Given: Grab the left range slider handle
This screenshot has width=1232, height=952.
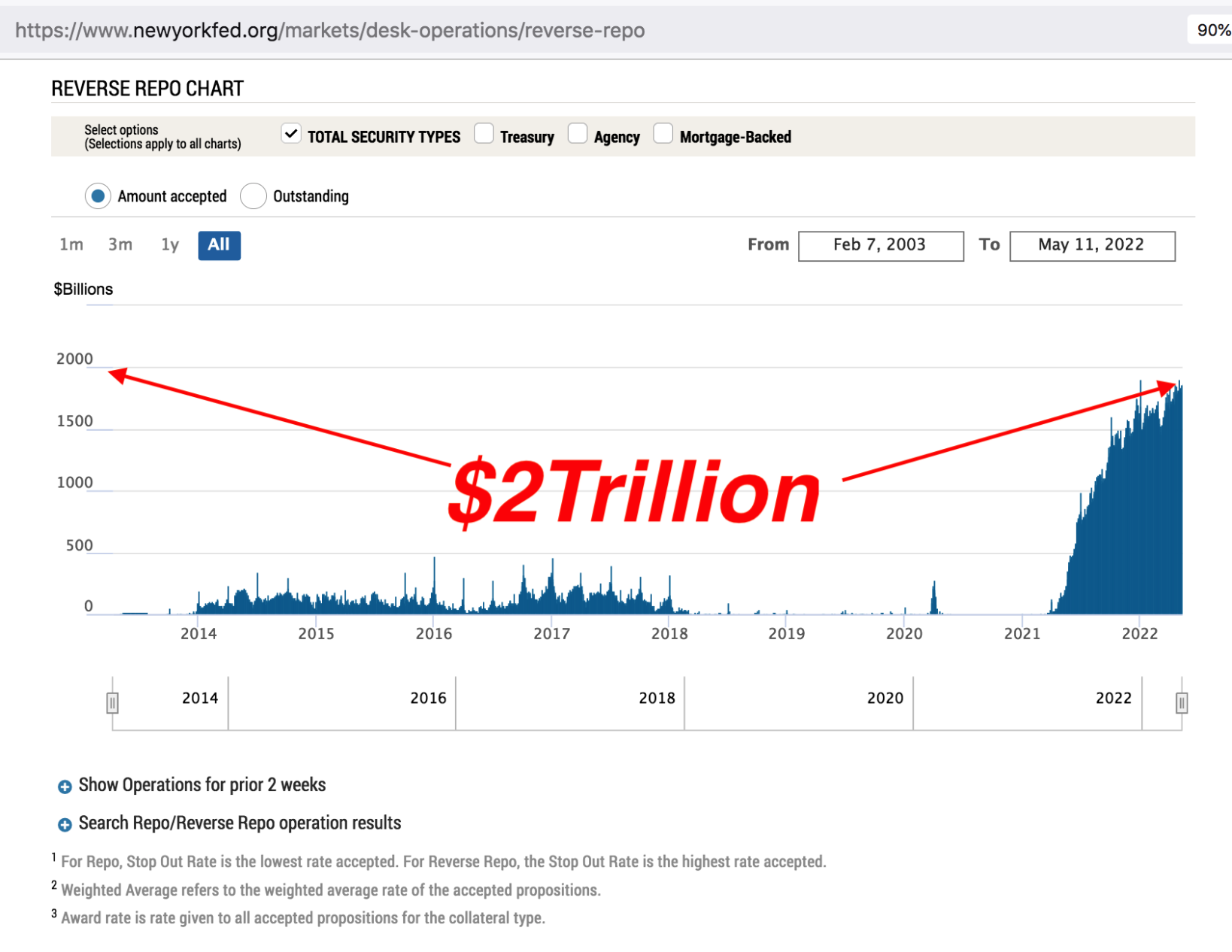Looking at the screenshot, I should pyautogui.click(x=112, y=703).
